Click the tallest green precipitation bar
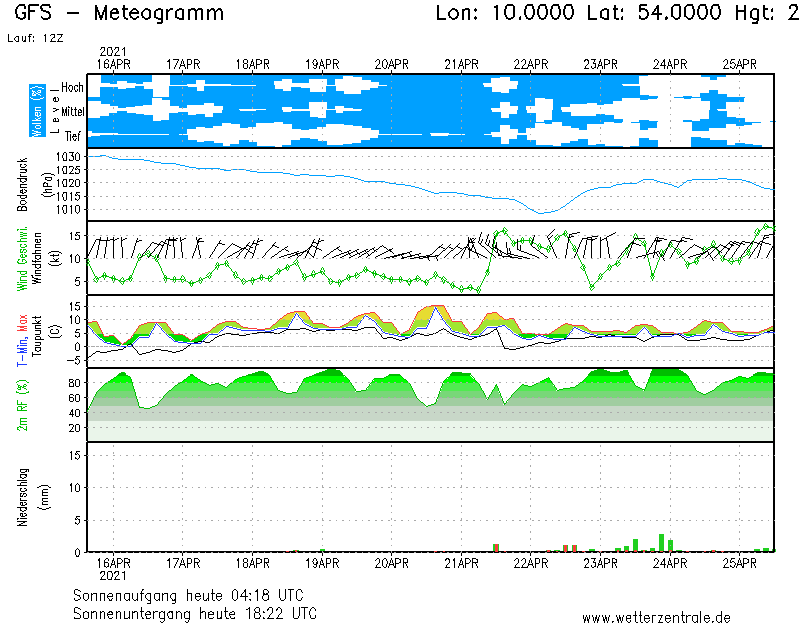The image size is (800, 625). [x=661, y=542]
